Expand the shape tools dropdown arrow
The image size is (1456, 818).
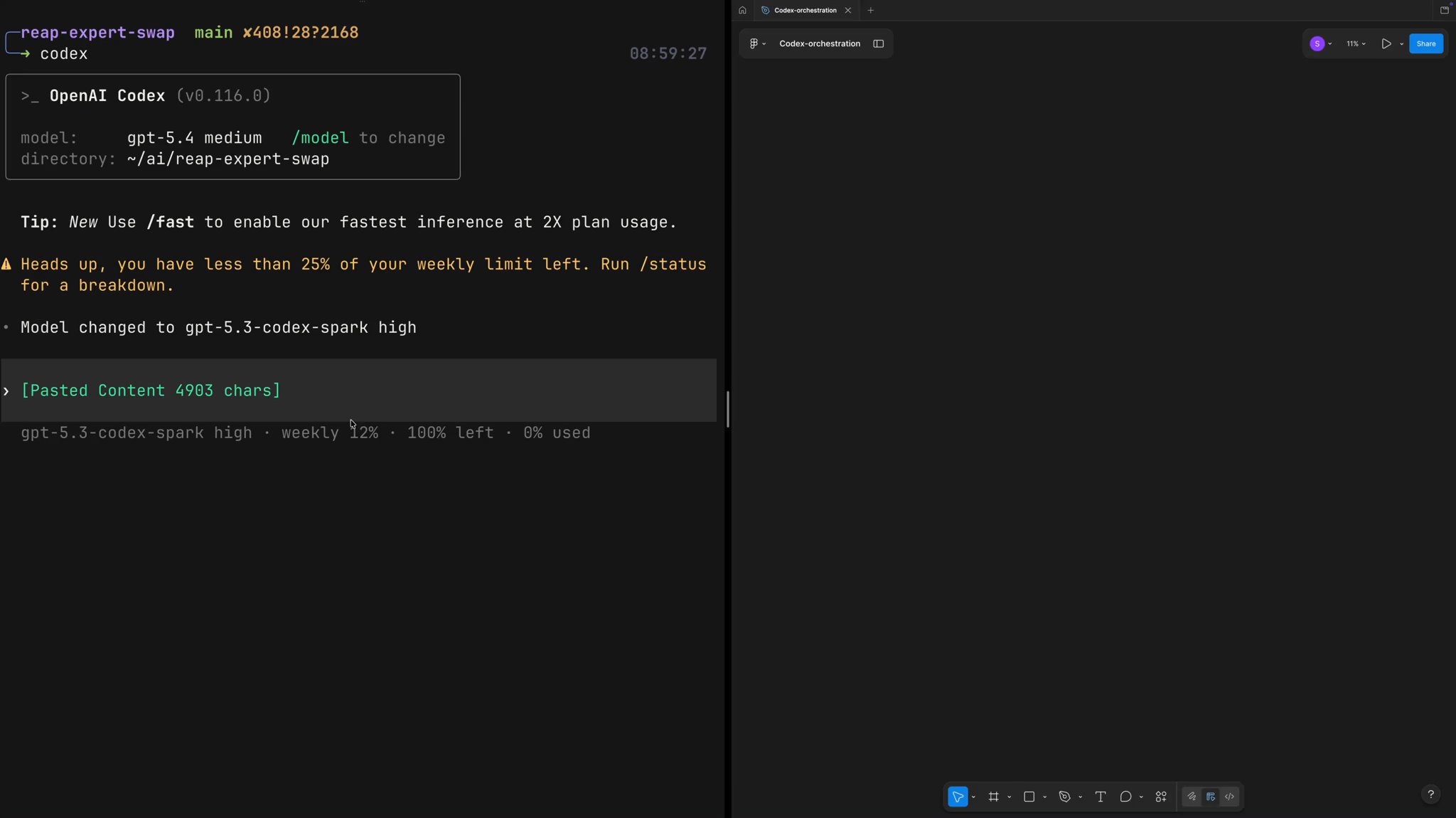coord(1044,797)
